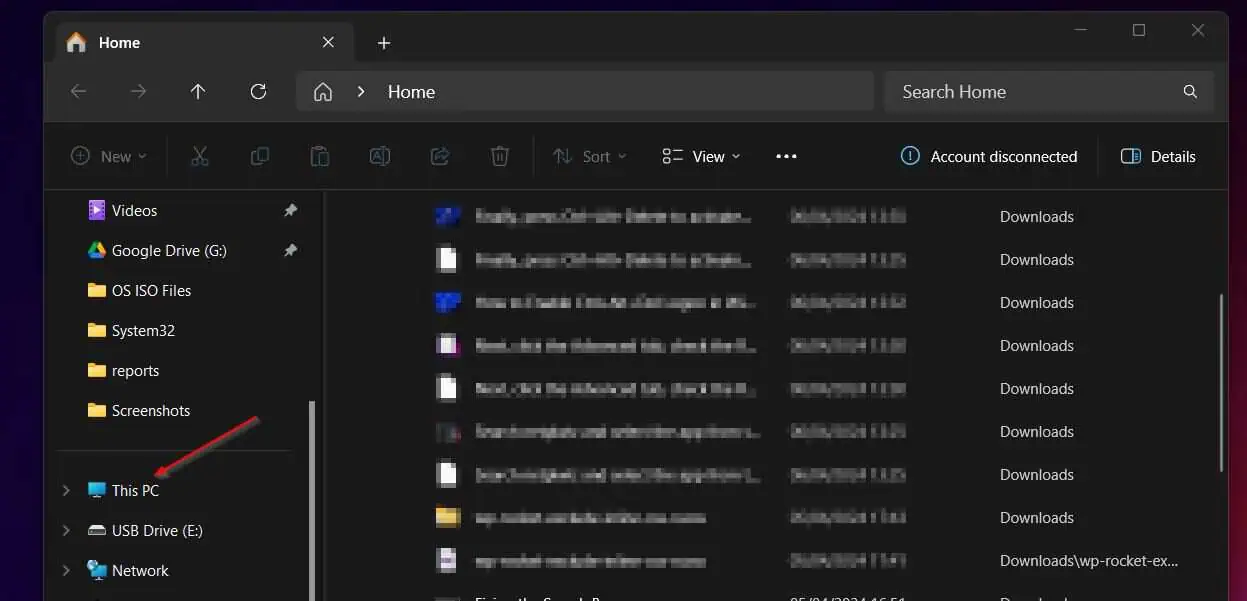1247x601 pixels.
Task: Click the Delete trash icon
Action: 499,156
